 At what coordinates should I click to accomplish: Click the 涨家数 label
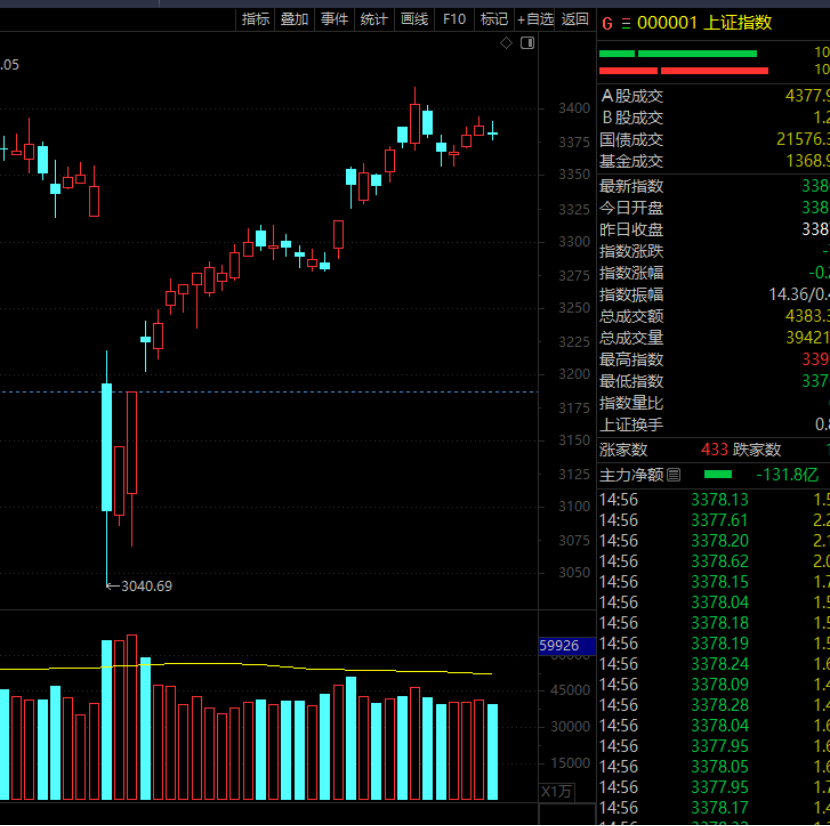[623, 450]
